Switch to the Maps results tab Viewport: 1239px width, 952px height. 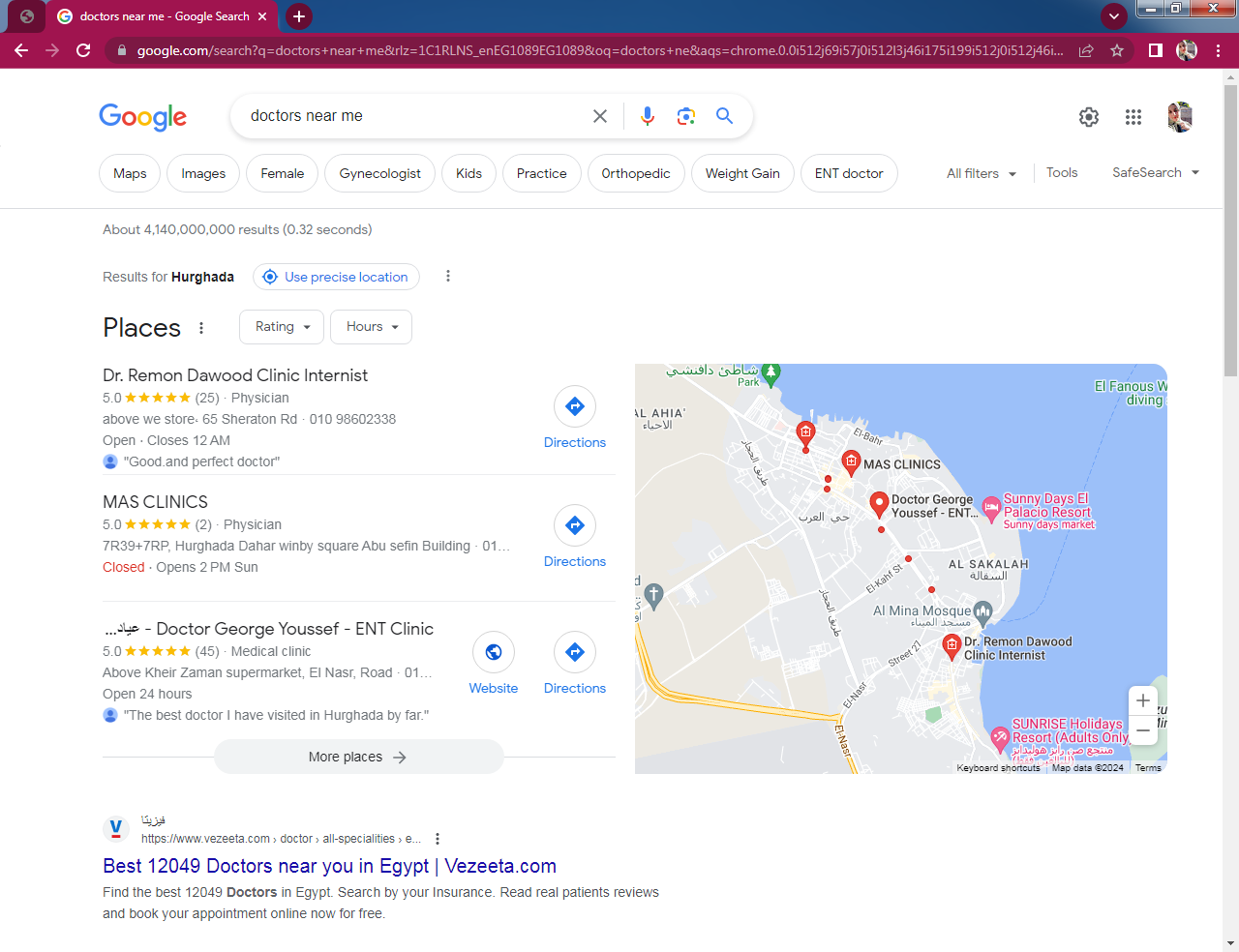[130, 174]
